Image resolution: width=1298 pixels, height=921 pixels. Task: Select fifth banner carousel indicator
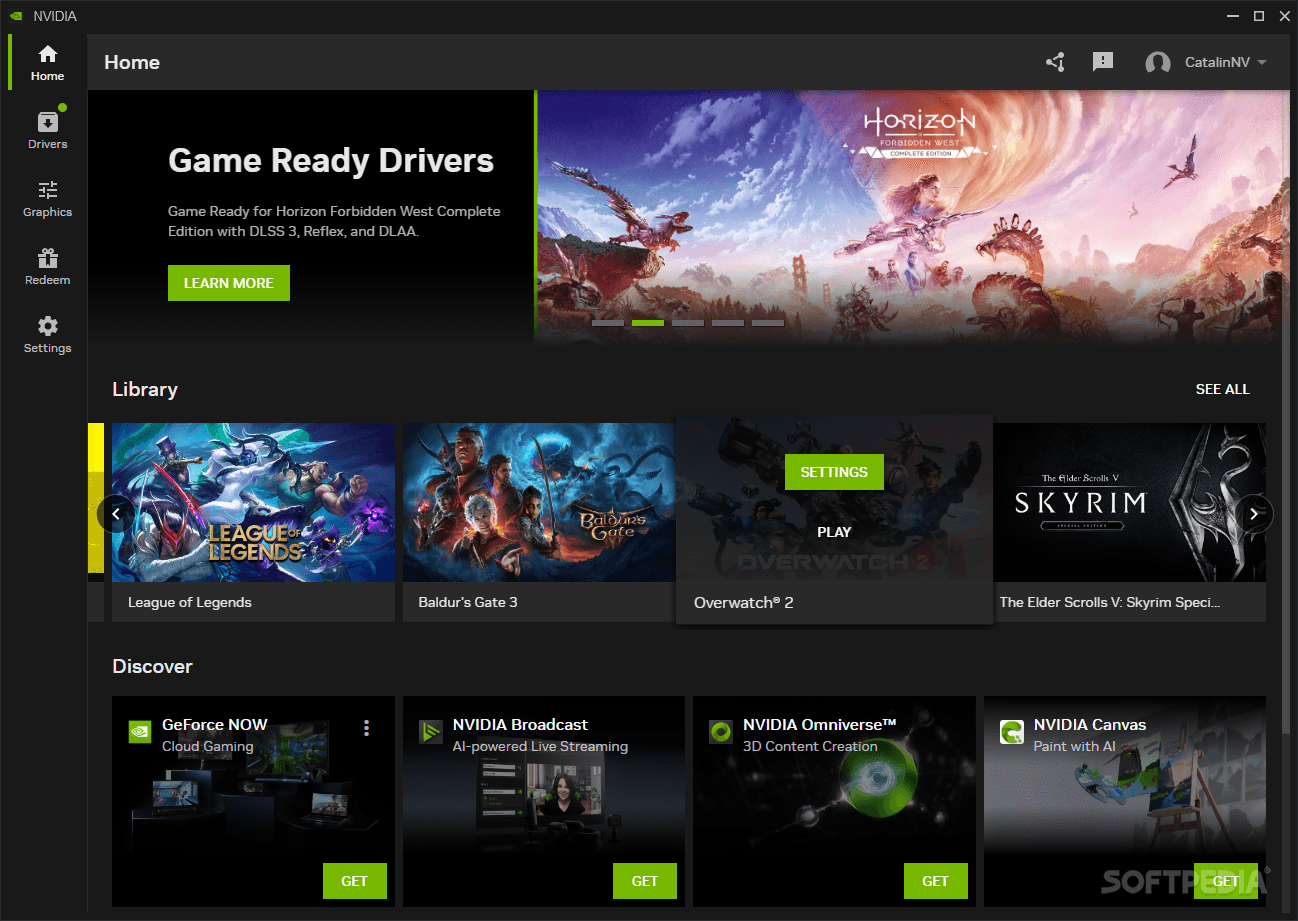[768, 323]
